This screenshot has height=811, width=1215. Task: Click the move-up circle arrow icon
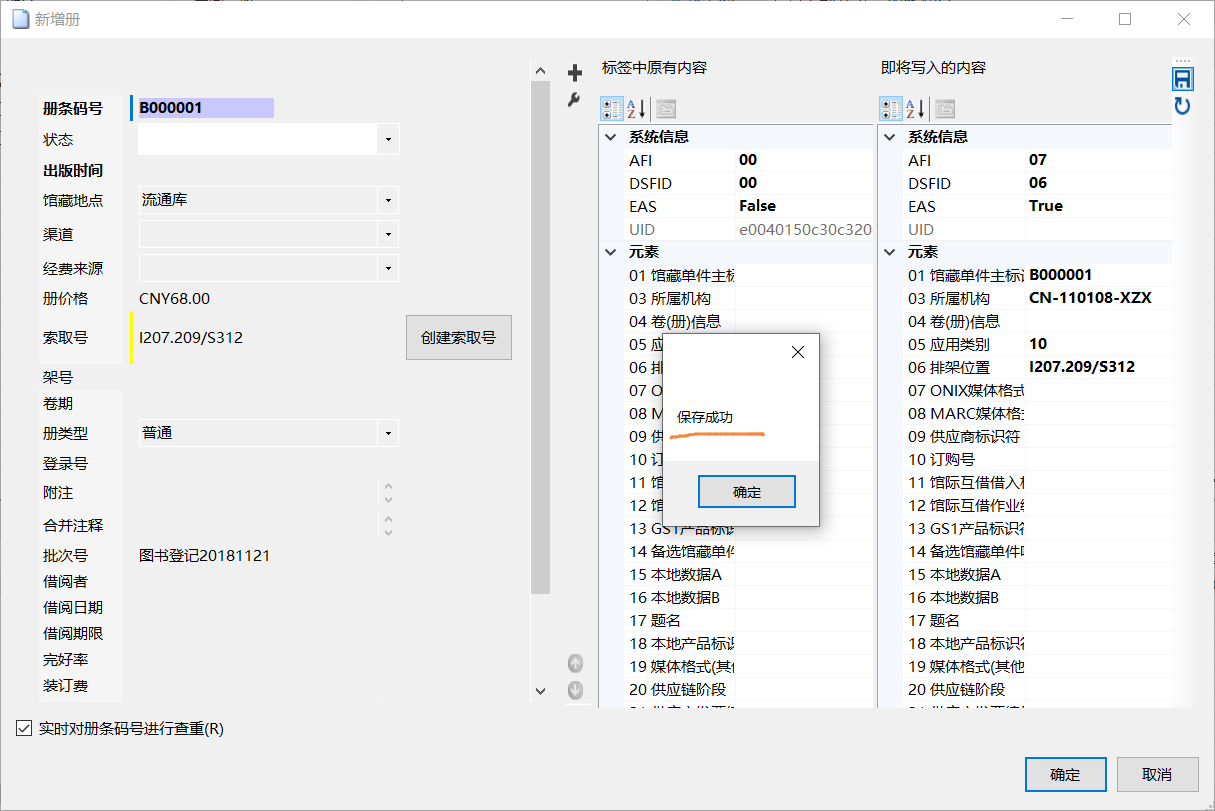[575, 663]
